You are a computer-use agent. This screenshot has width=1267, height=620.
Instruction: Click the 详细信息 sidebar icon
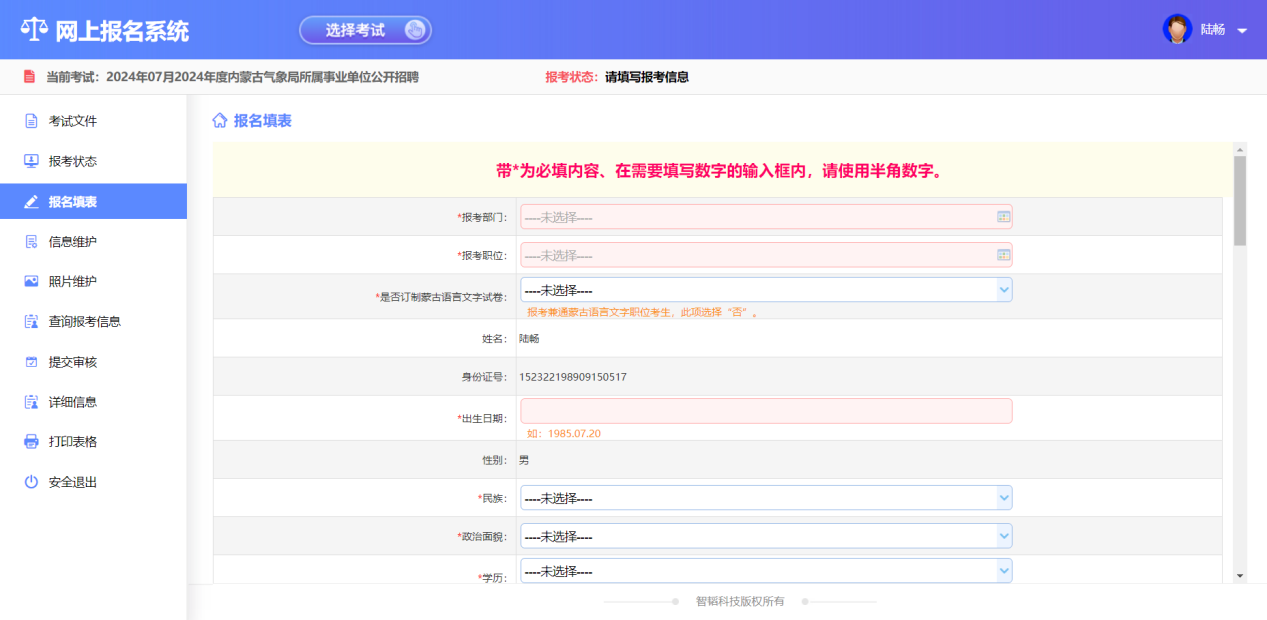click(31, 402)
